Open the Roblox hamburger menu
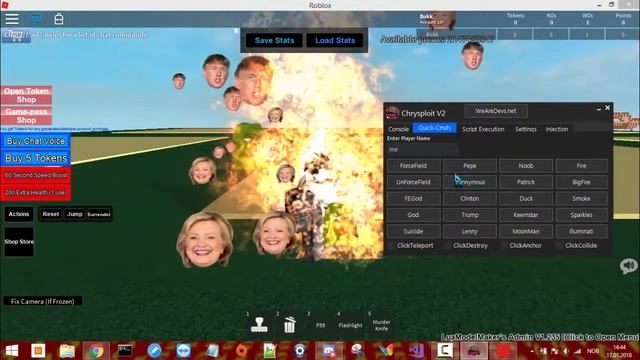640x360 pixels. click(11, 19)
